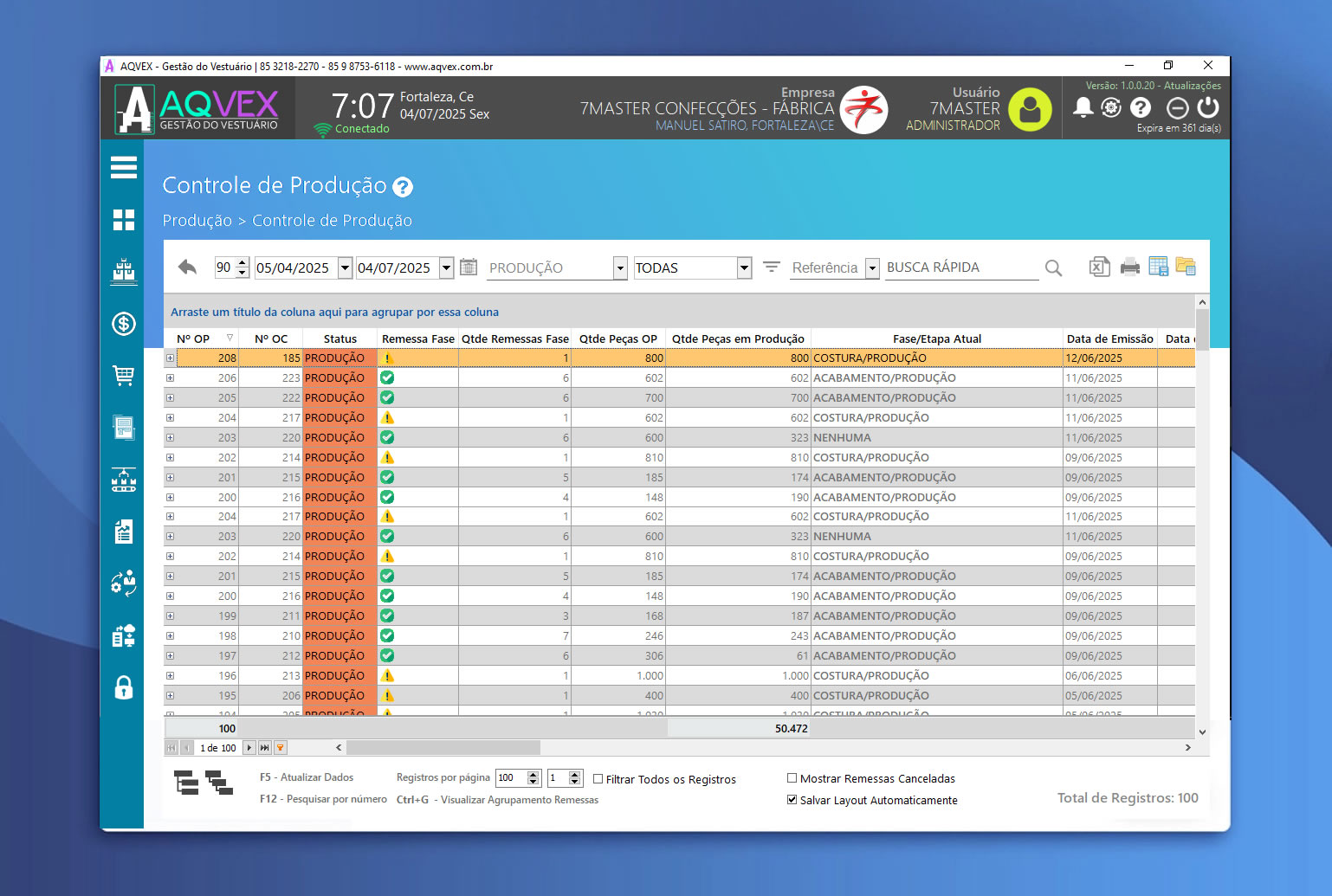Click the search magnifier icon

1053,268
